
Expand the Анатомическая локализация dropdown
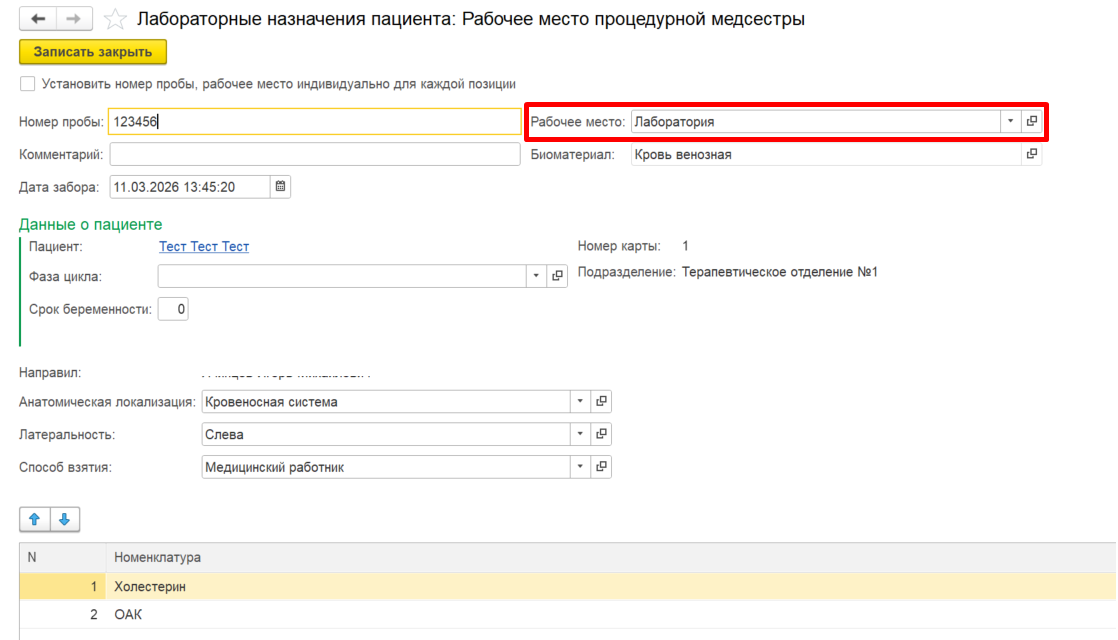click(x=580, y=402)
